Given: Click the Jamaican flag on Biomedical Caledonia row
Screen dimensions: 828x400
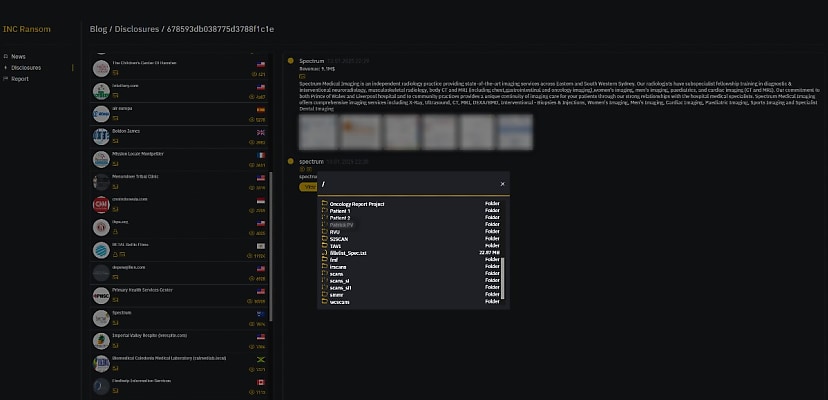Looking at the screenshot, I should tap(261, 359).
